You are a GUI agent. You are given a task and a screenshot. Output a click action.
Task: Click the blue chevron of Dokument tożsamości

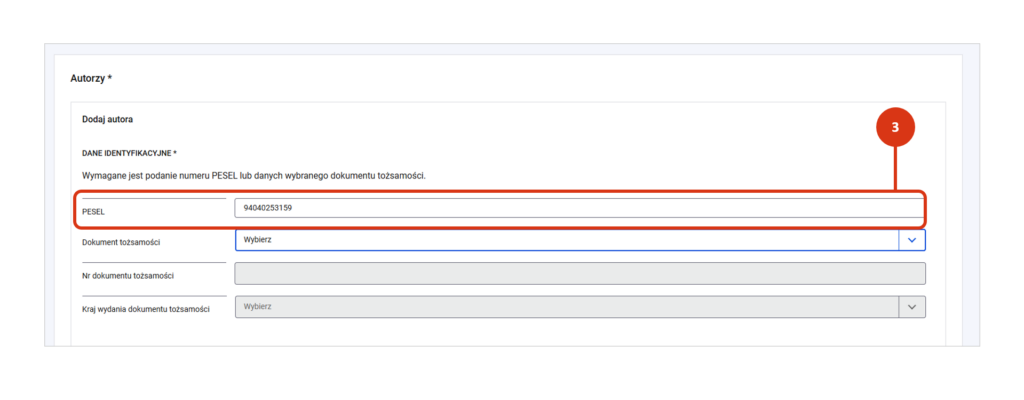(x=912, y=240)
